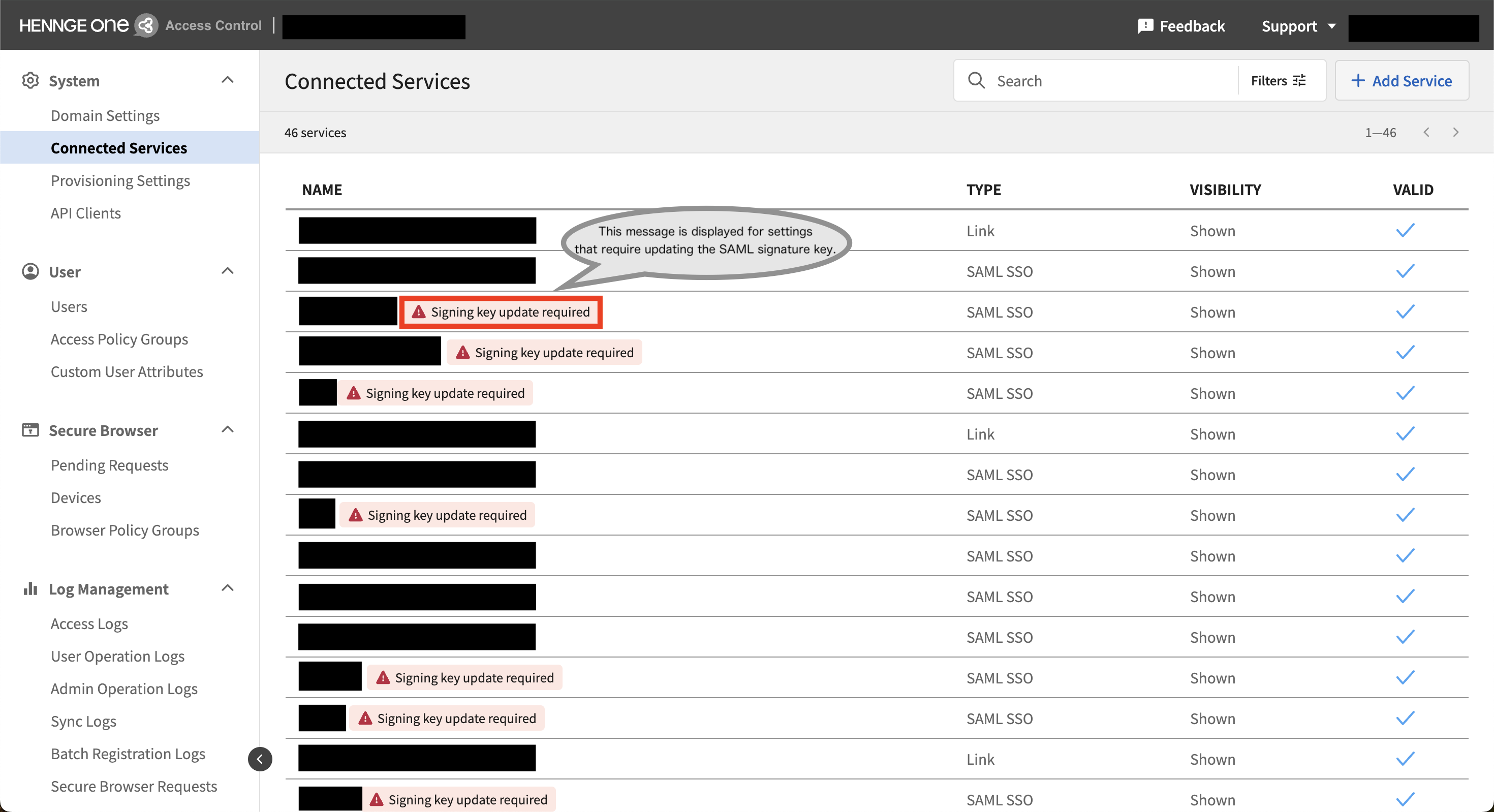Click the User profile icon
This screenshot has height=812, width=1494.
[x=30, y=271]
